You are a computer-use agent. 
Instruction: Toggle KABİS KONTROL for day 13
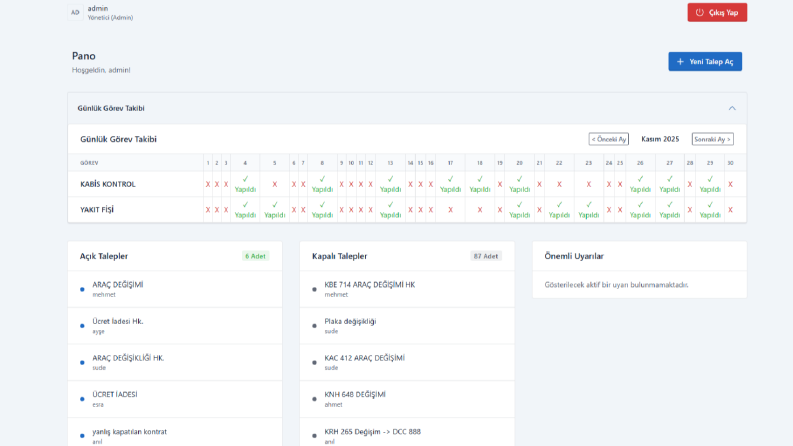pos(390,184)
